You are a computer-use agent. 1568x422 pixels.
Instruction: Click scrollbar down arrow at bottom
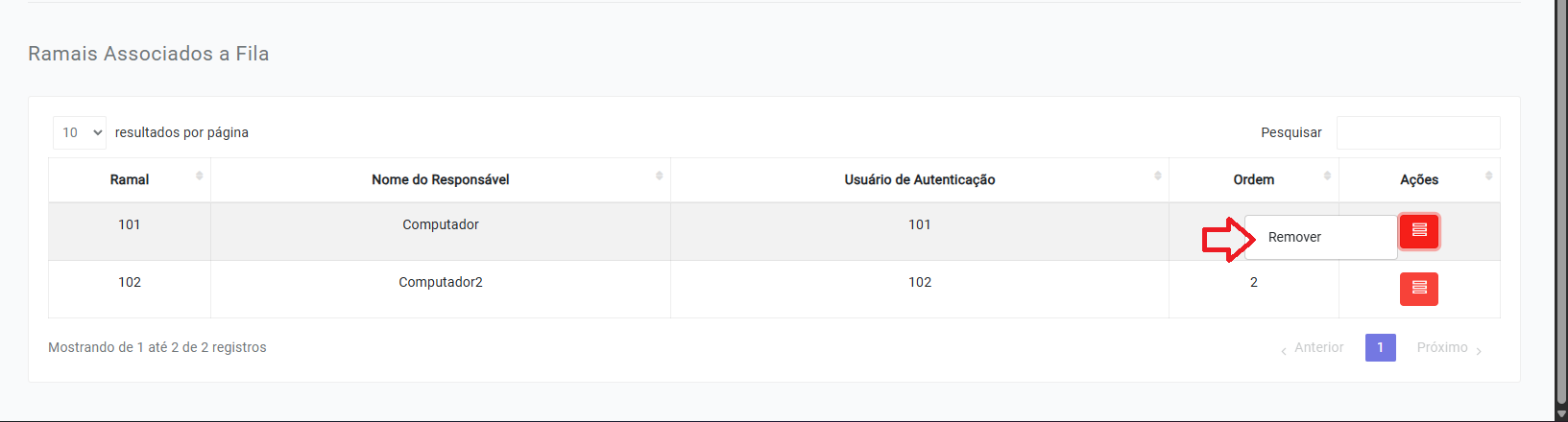pyautogui.click(x=1561, y=413)
